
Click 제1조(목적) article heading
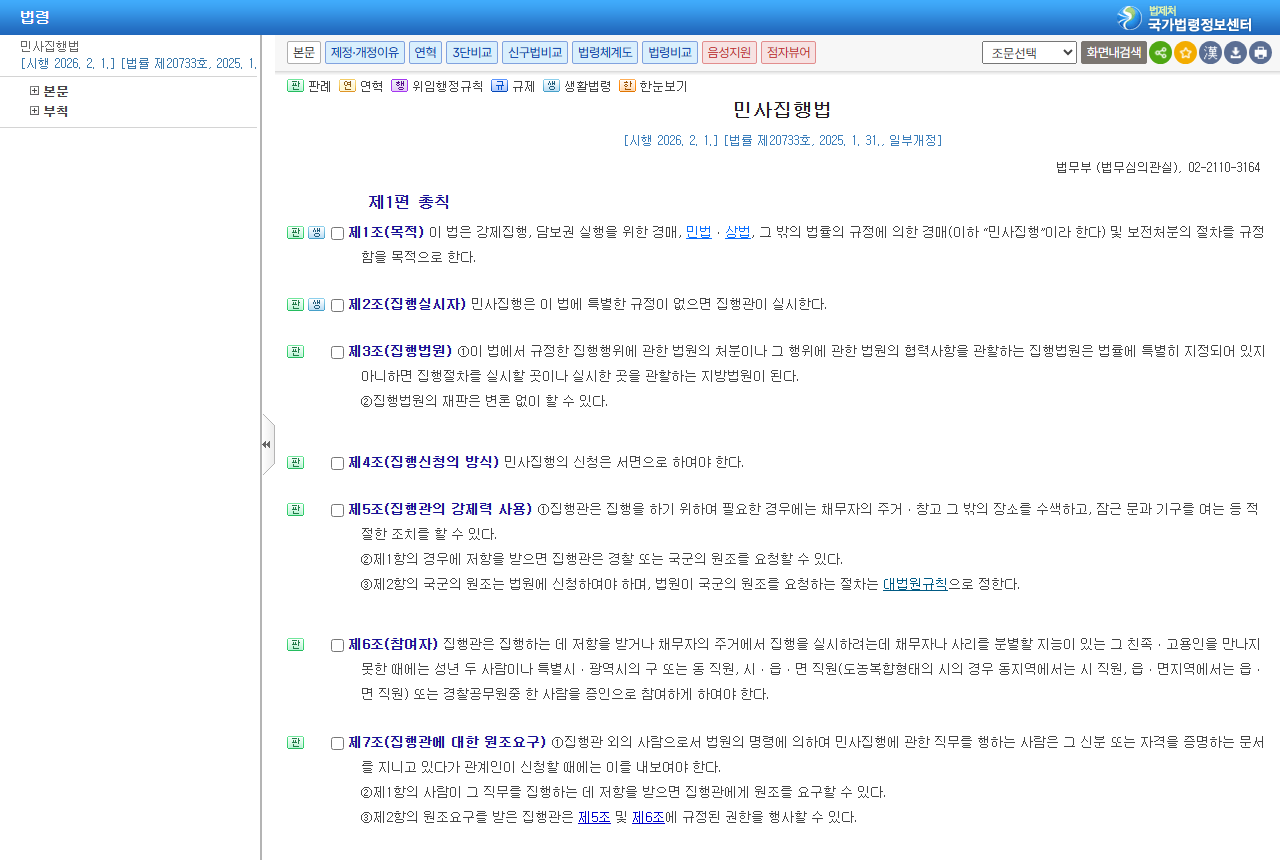tap(386, 232)
